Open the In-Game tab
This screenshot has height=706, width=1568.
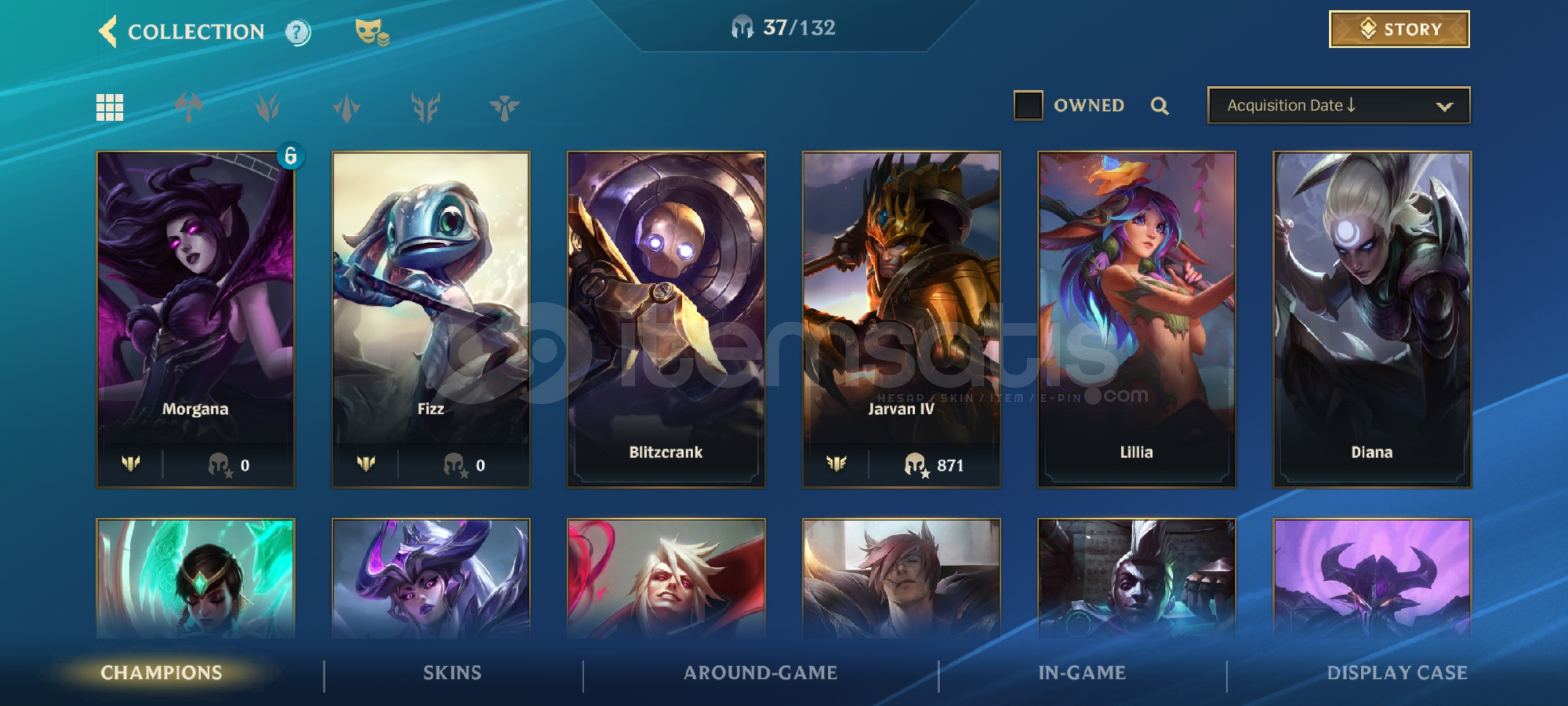[1082, 673]
